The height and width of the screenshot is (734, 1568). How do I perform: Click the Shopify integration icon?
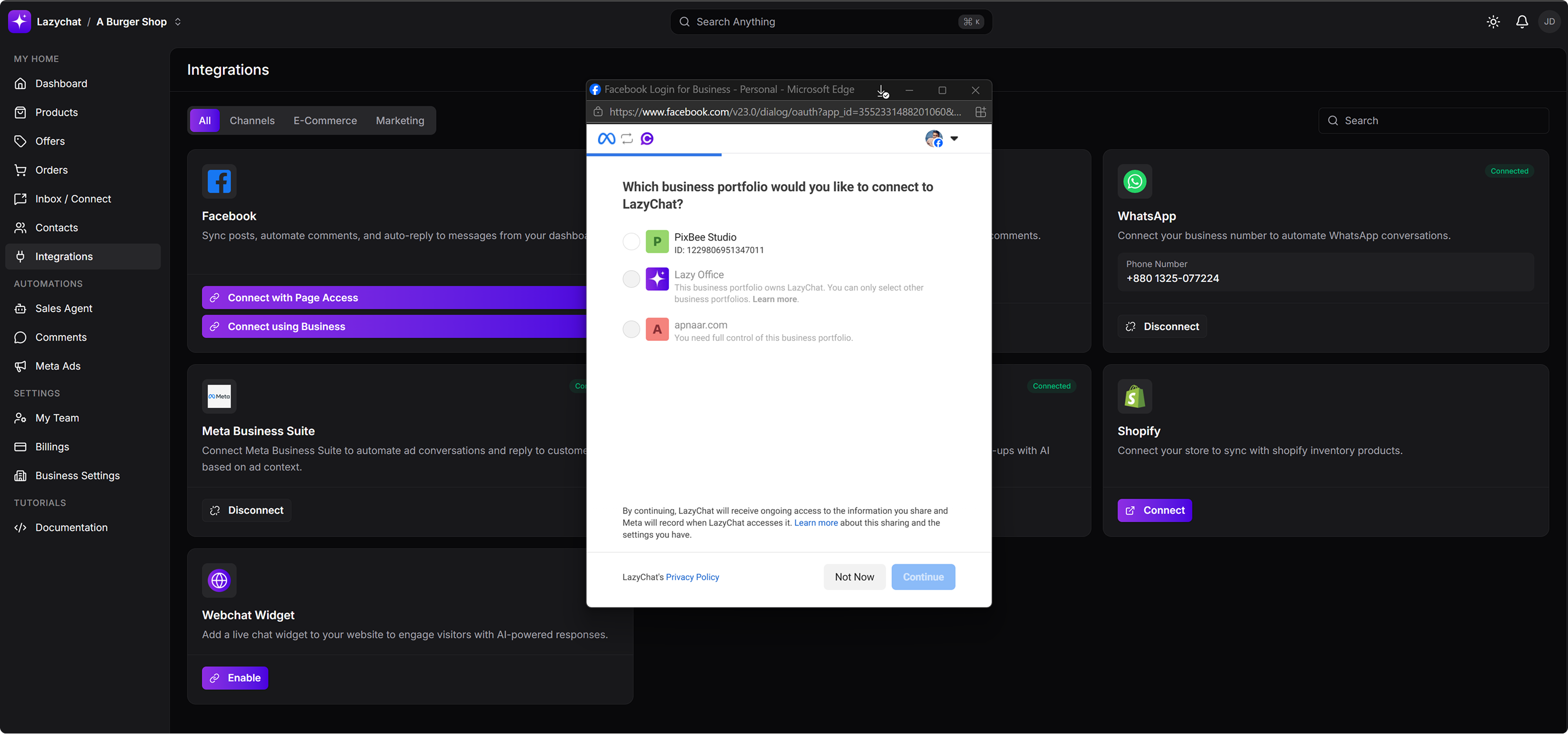[1135, 396]
